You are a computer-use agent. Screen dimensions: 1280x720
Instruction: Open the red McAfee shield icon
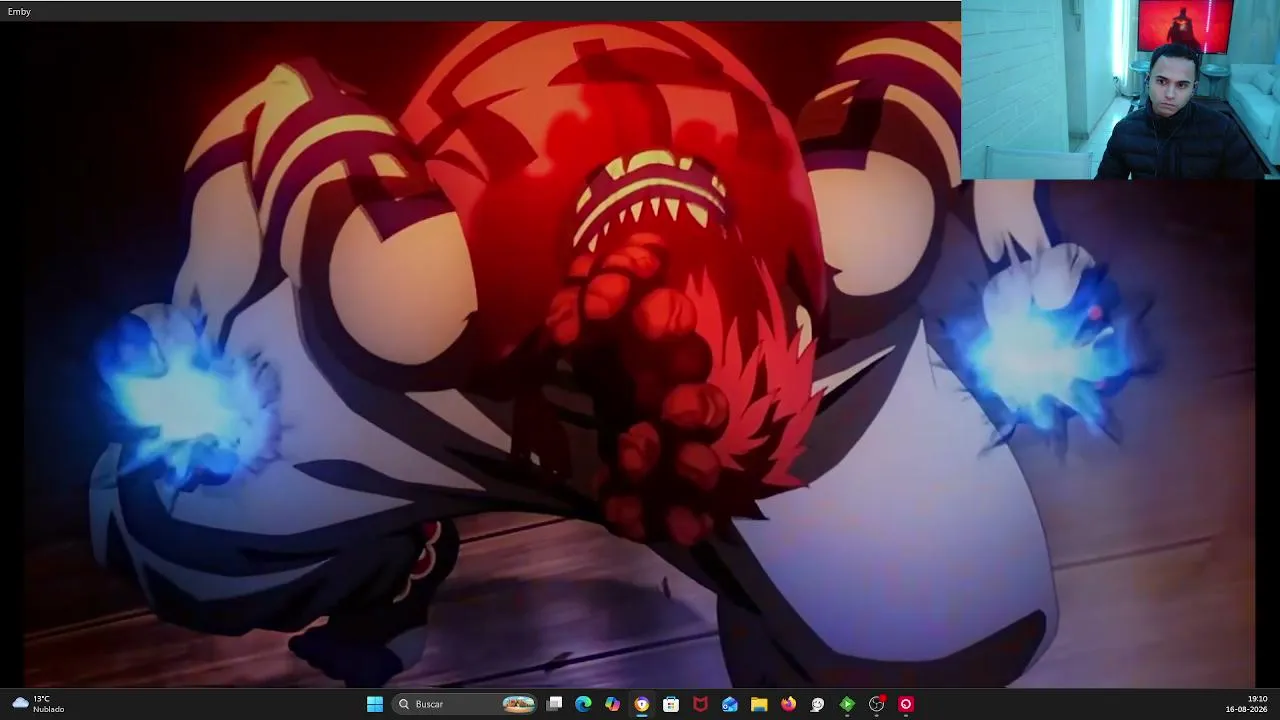[x=701, y=704]
